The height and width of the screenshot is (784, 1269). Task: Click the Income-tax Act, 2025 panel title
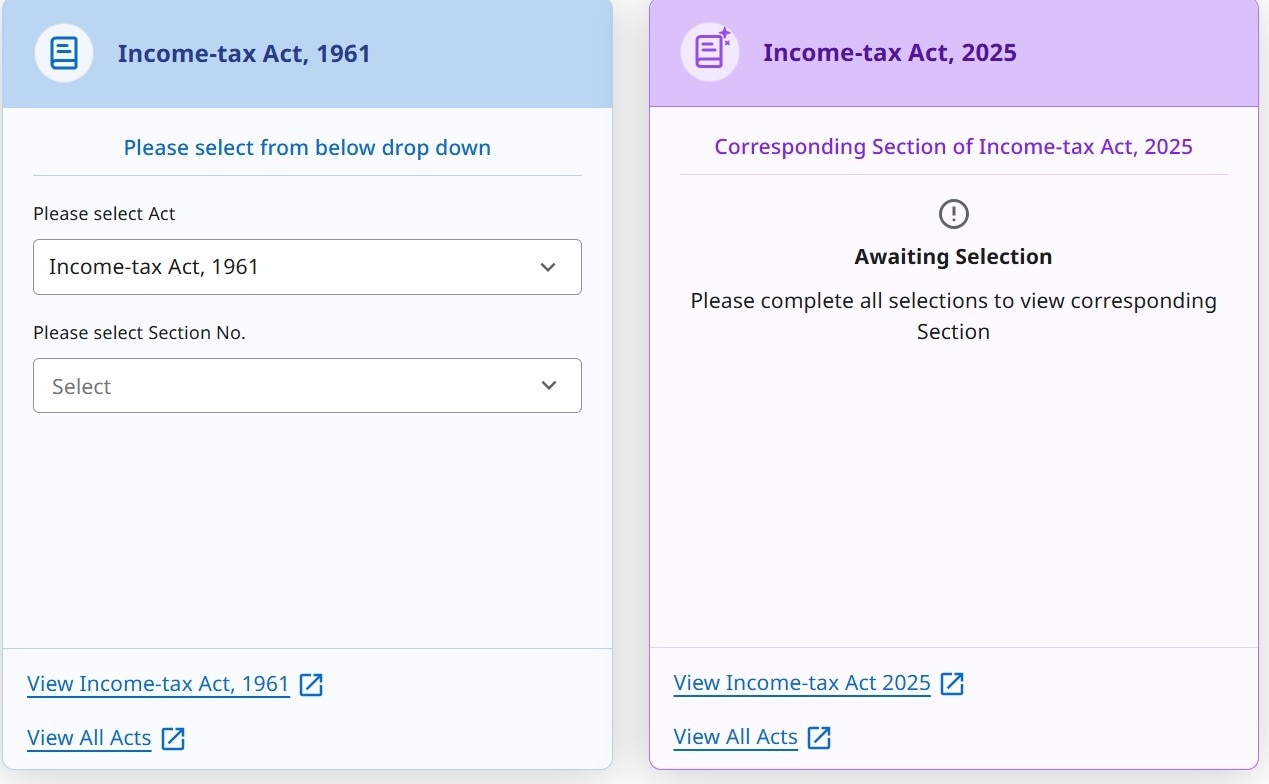pos(889,52)
